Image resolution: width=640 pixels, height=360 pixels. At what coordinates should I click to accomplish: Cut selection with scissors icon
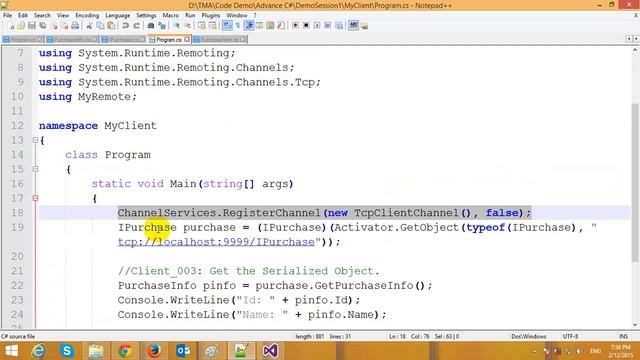(89, 26)
